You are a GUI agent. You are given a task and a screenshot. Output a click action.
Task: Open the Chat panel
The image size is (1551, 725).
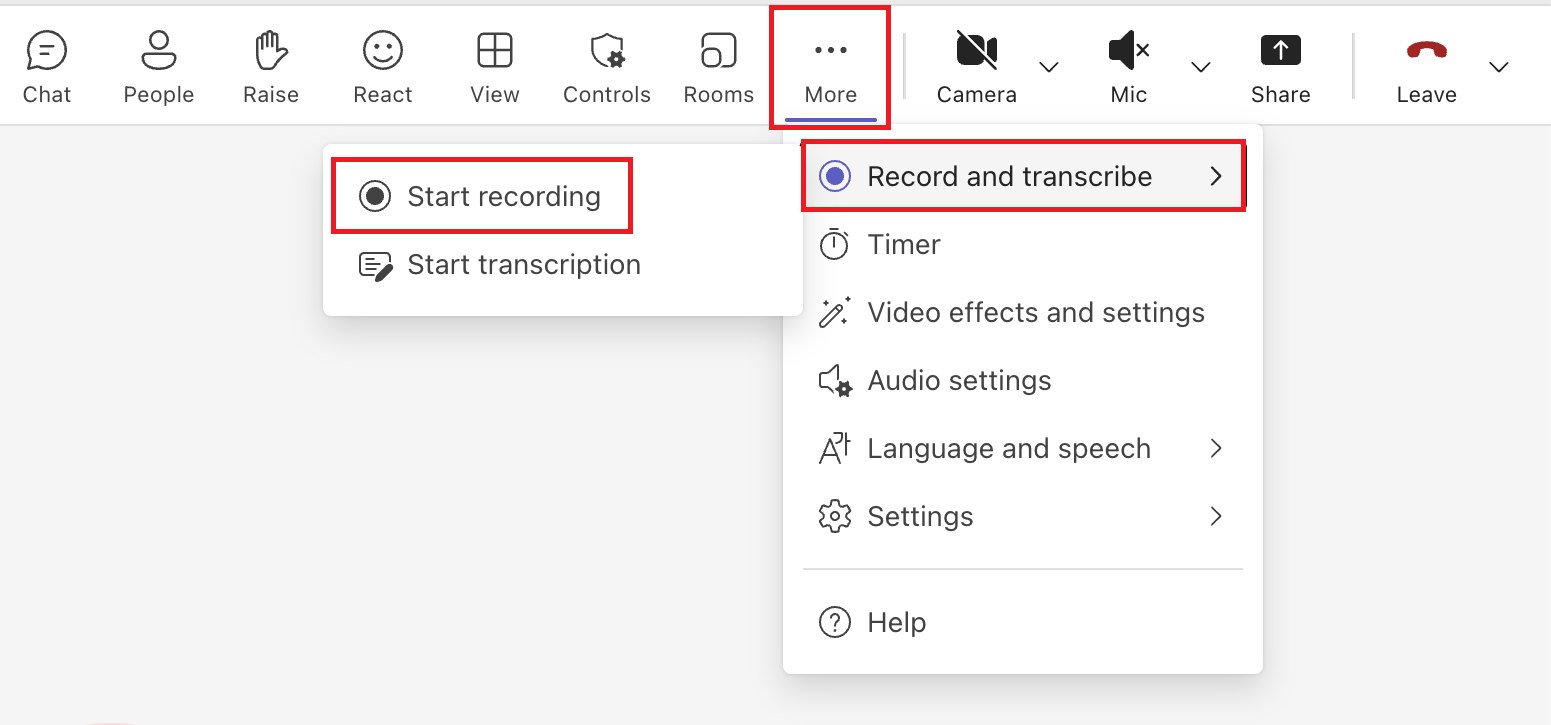coord(47,67)
